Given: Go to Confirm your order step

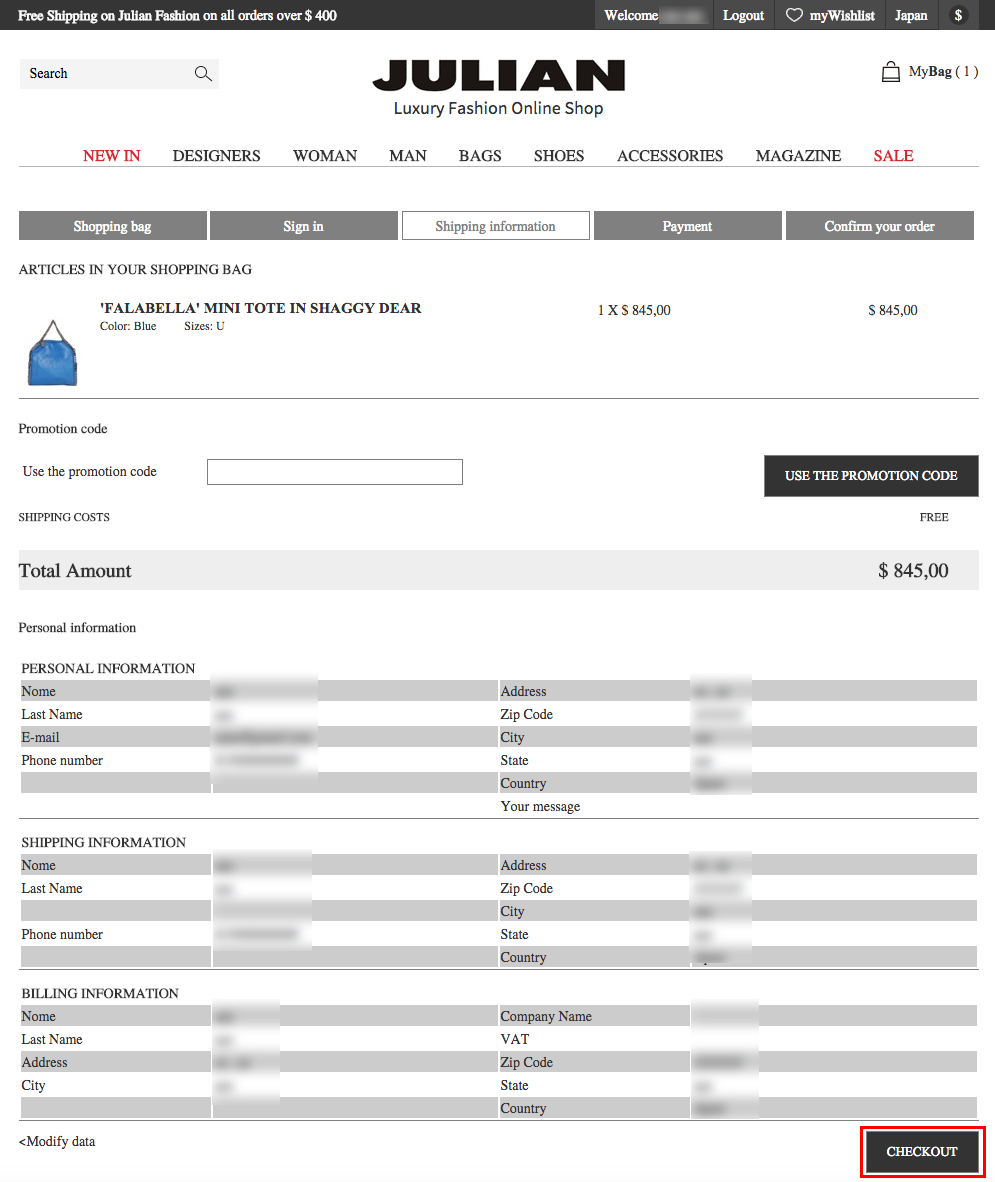Looking at the screenshot, I should tap(880, 225).
